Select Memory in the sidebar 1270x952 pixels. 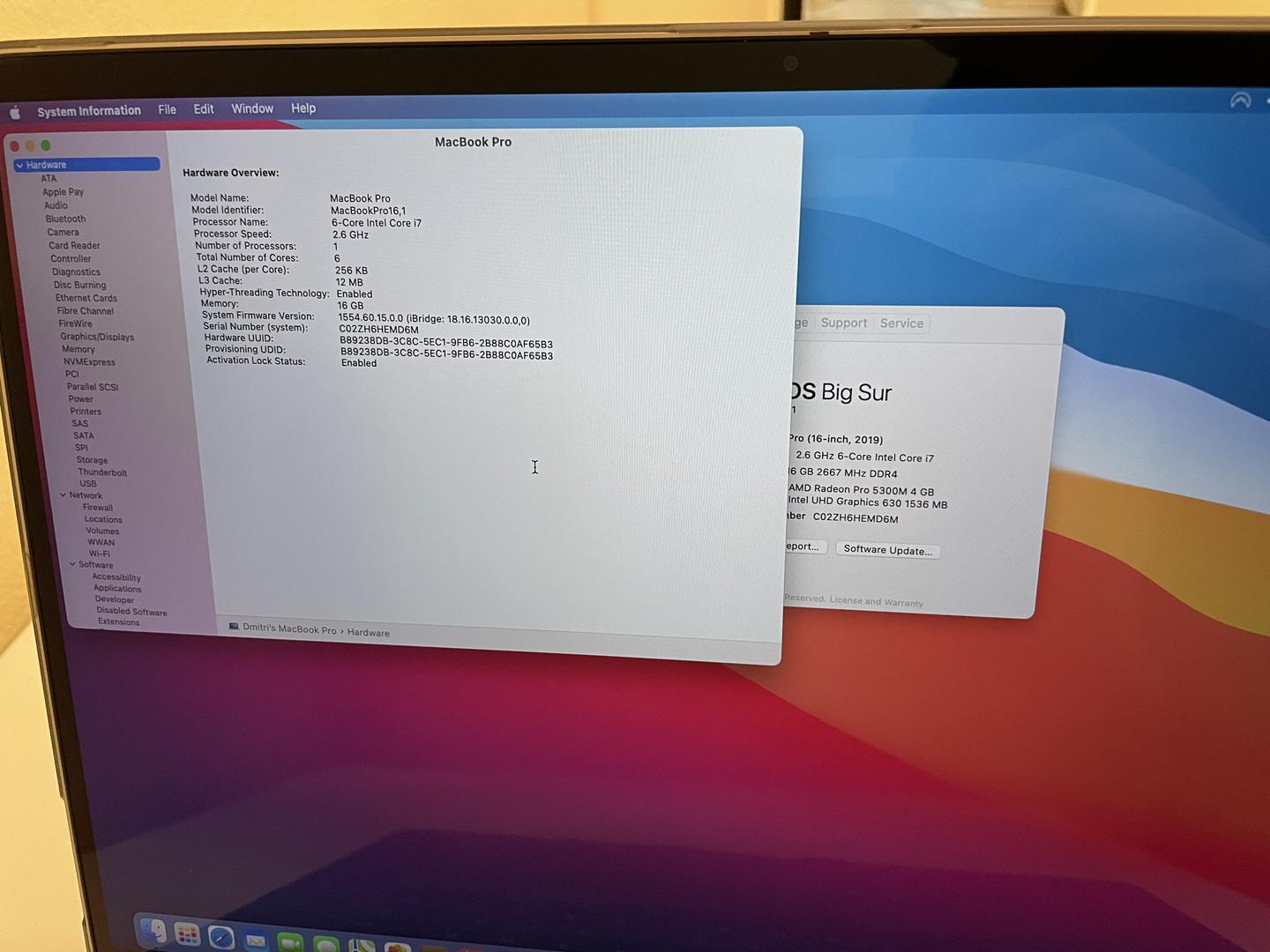78,349
